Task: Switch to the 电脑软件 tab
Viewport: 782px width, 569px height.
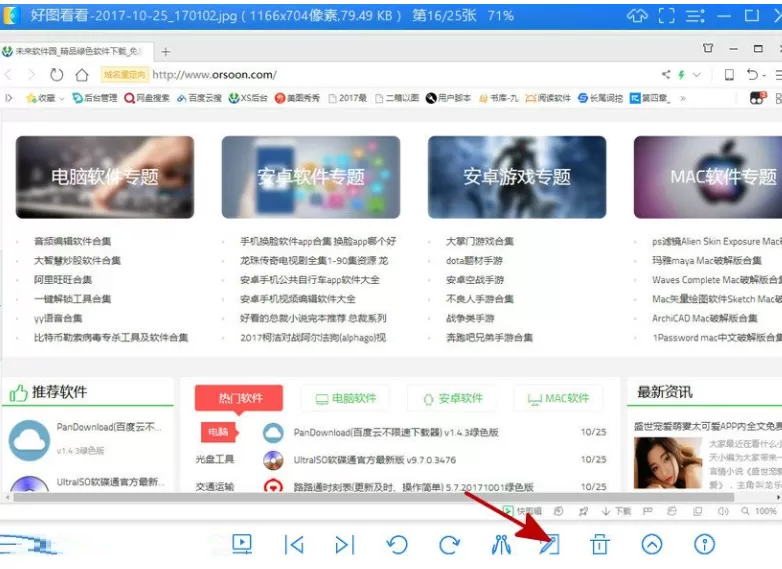Action: point(346,398)
